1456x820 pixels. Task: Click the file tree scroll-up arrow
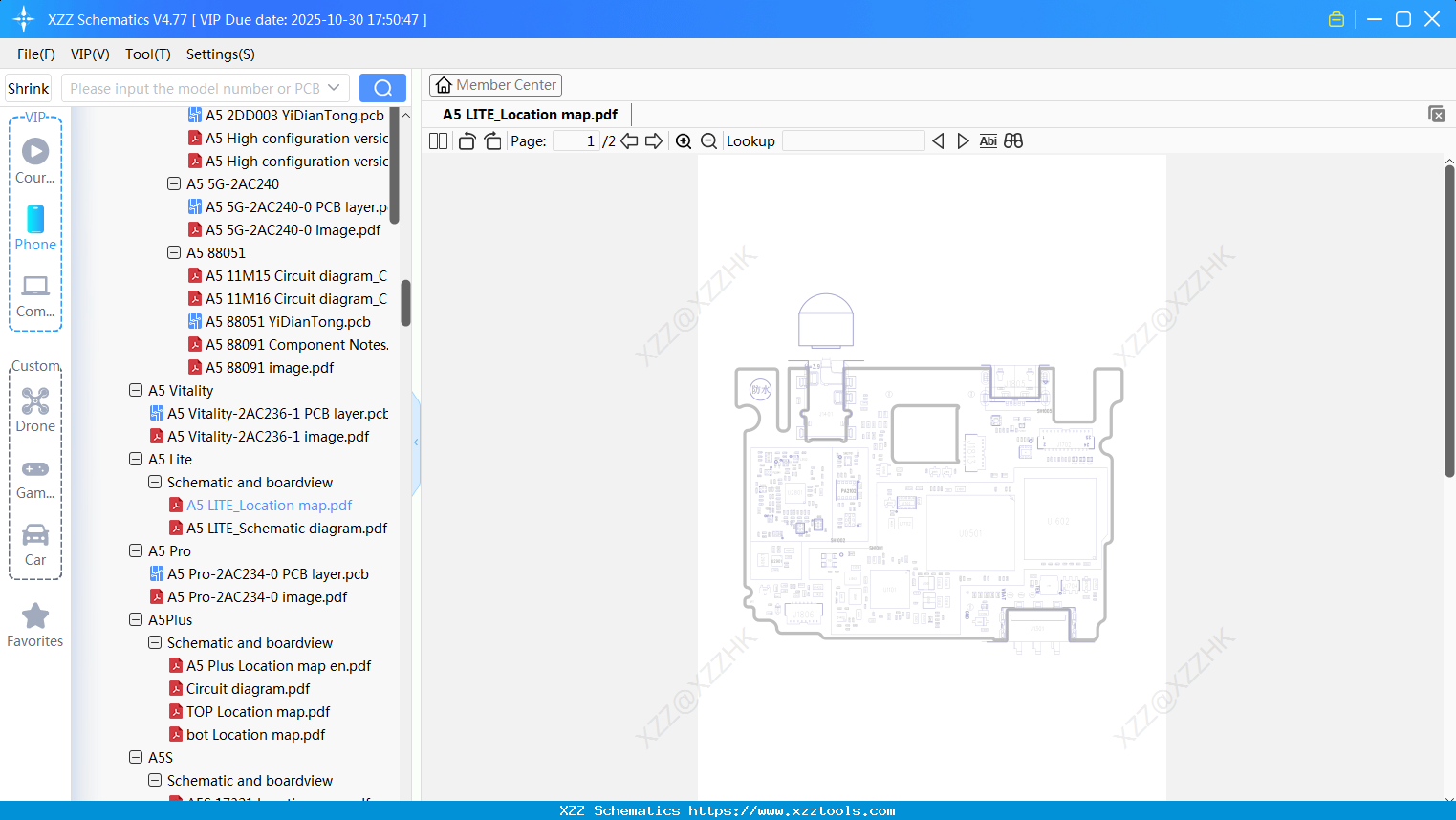point(405,116)
